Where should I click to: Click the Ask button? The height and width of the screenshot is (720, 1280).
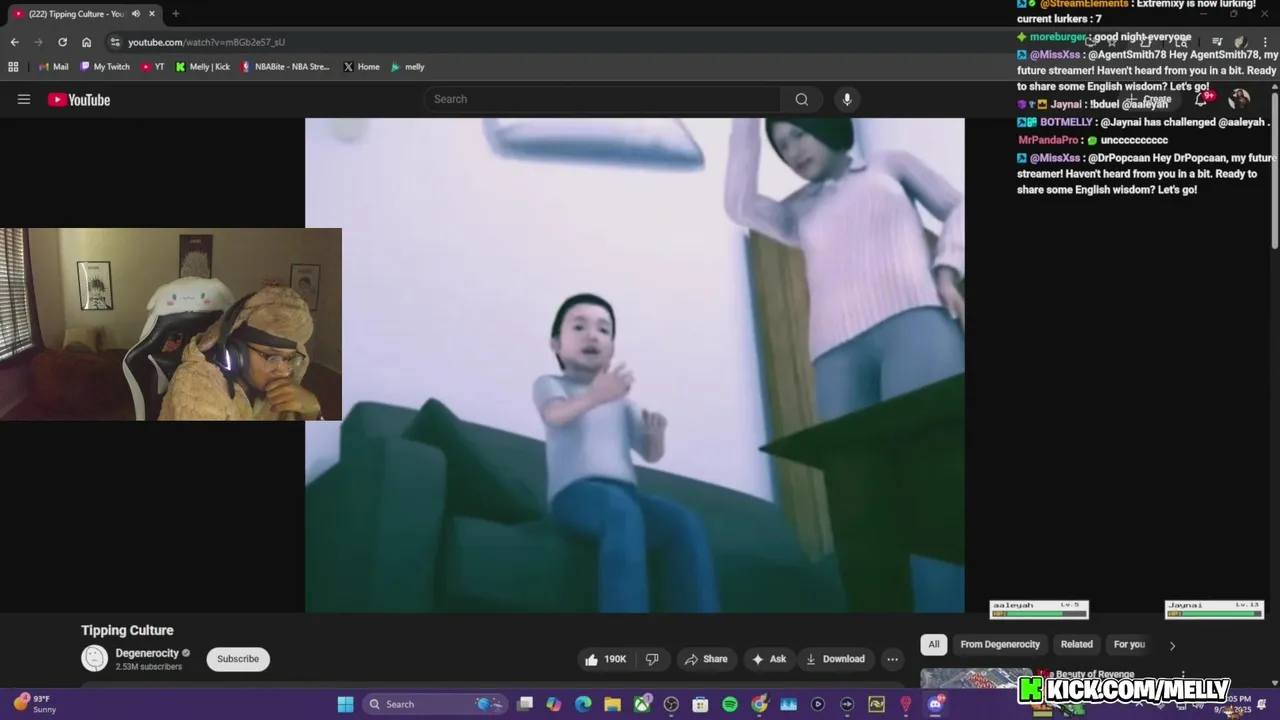click(x=769, y=659)
